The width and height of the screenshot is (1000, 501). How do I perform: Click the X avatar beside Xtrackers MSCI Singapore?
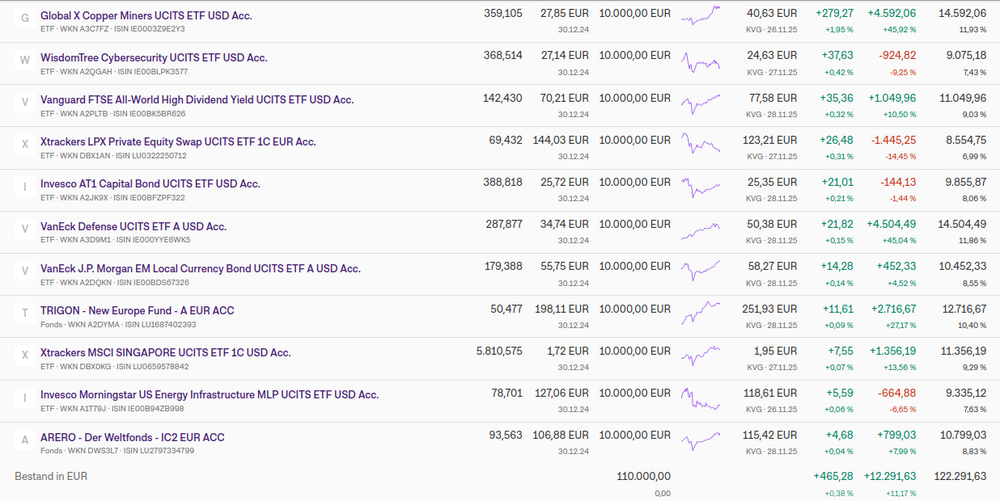pyautogui.click(x=25, y=356)
